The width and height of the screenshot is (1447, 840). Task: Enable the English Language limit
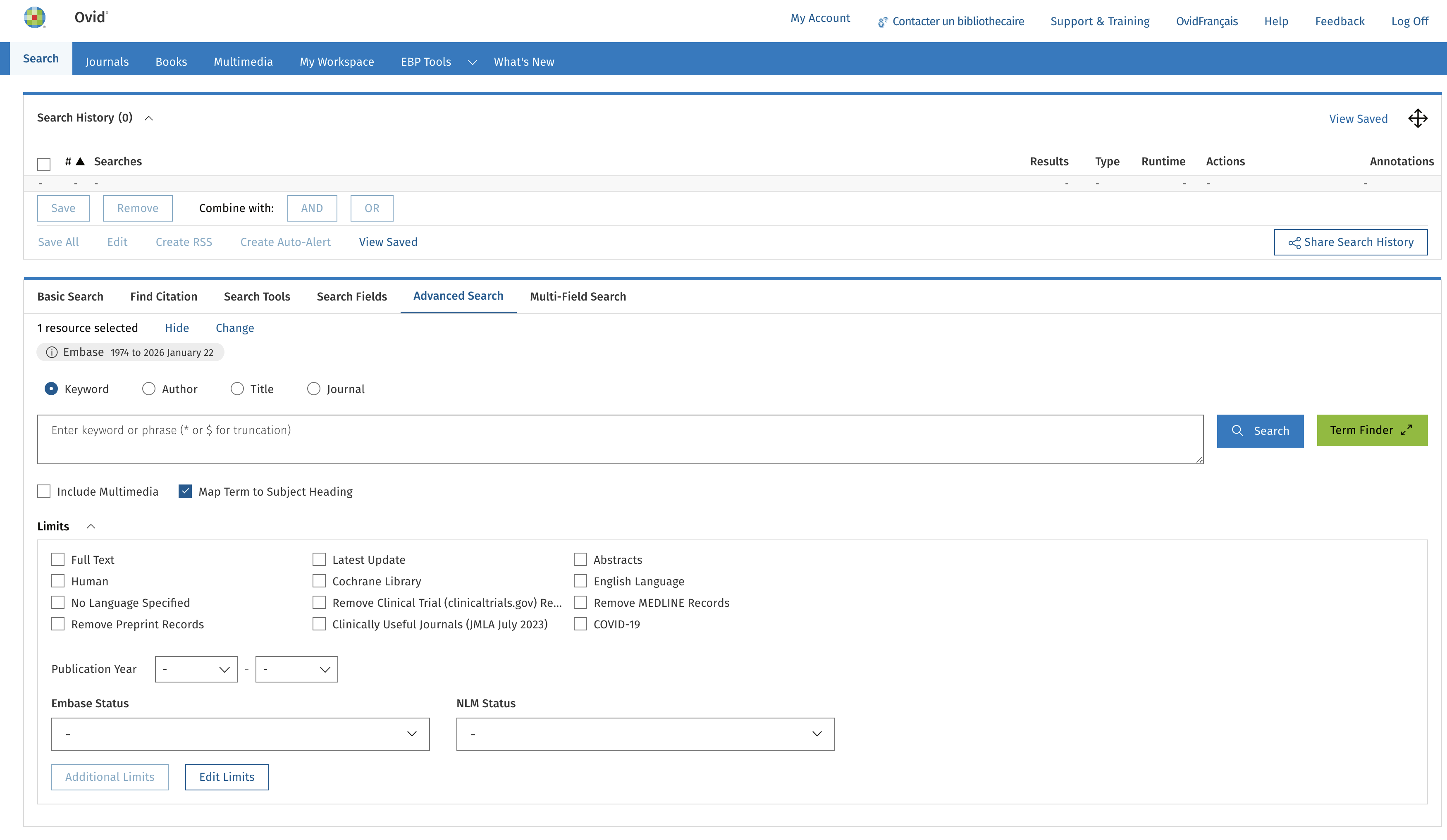(580, 581)
